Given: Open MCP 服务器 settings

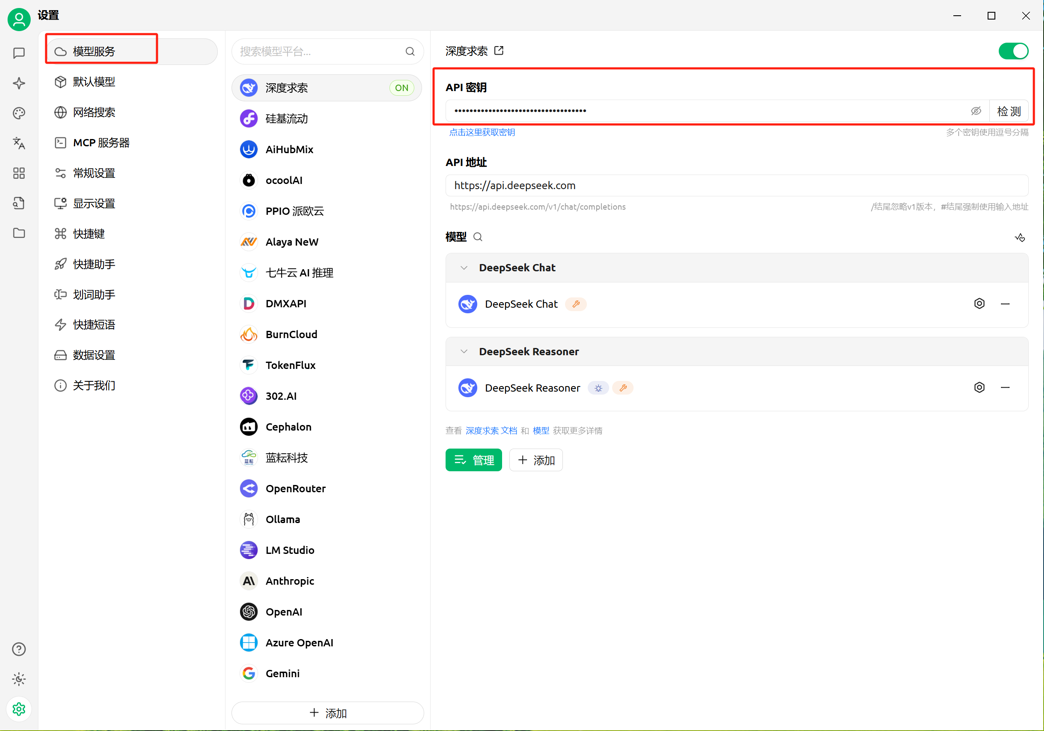Looking at the screenshot, I should pos(132,142).
